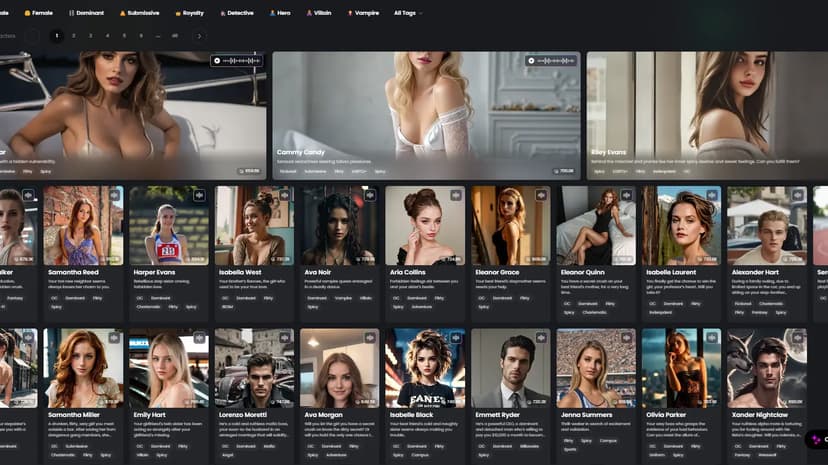The width and height of the screenshot is (828, 465).
Task: Click the Ava Morgan name text
Action: [323, 415]
